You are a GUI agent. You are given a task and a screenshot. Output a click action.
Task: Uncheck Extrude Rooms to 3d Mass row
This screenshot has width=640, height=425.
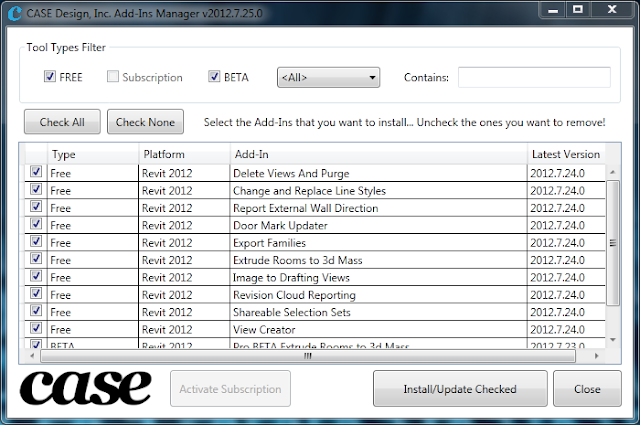[36, 258]
